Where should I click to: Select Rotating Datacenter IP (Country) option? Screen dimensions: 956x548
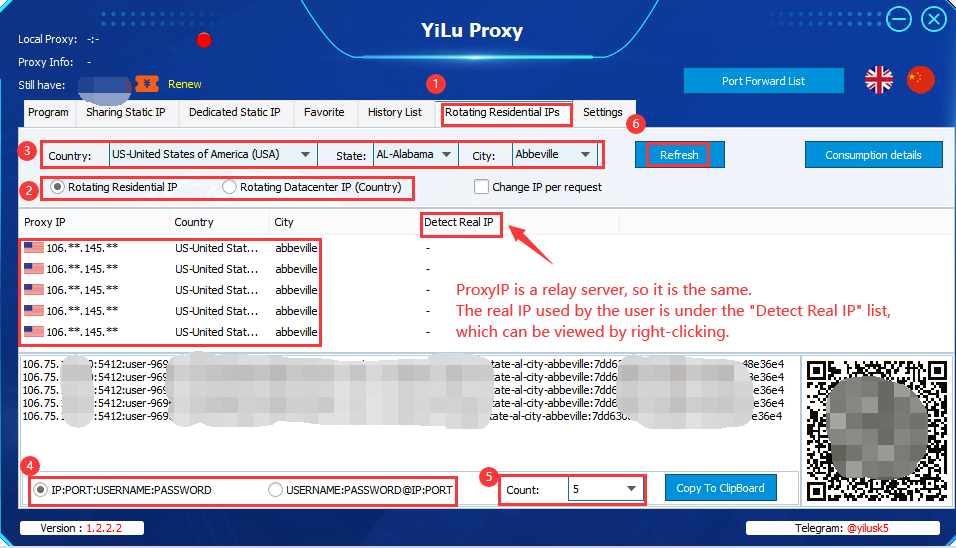point(229,187)
